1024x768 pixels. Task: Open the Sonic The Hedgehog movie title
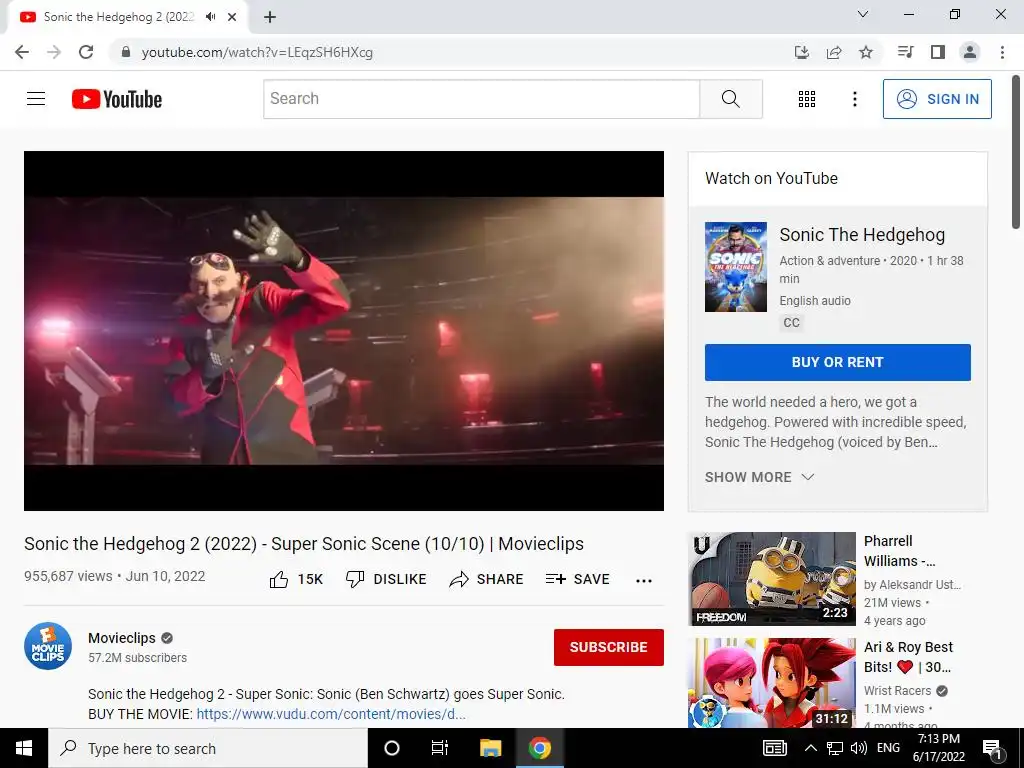click(x=862, y=234)
